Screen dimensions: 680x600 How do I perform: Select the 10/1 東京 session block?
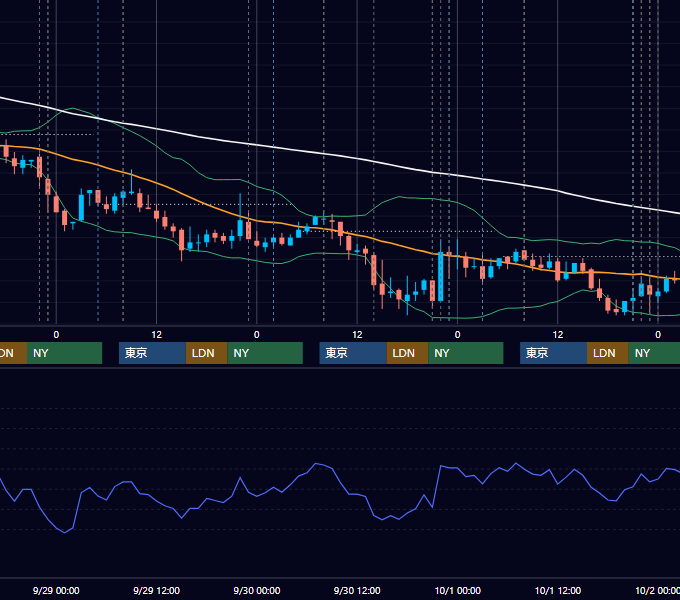coord(553,353)
